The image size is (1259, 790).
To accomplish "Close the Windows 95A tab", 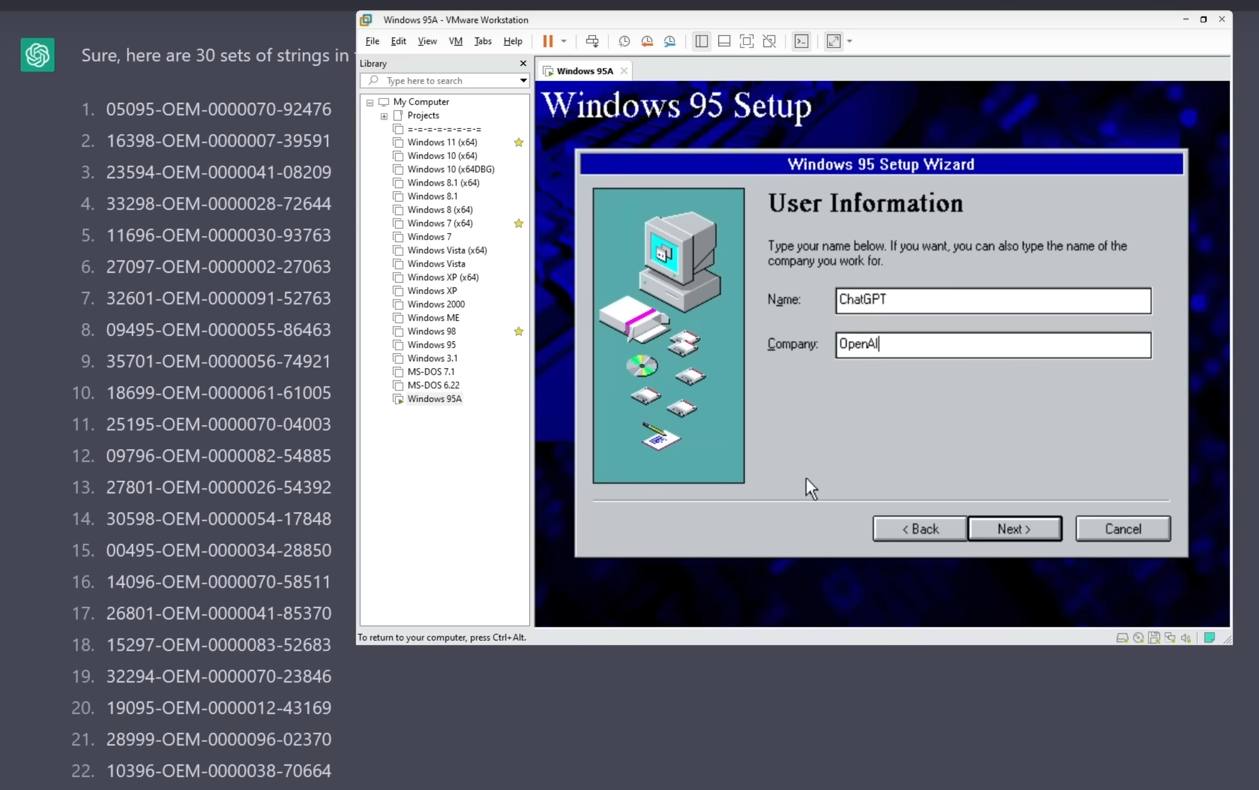I will pyautogui.click(x=624, y=71).
